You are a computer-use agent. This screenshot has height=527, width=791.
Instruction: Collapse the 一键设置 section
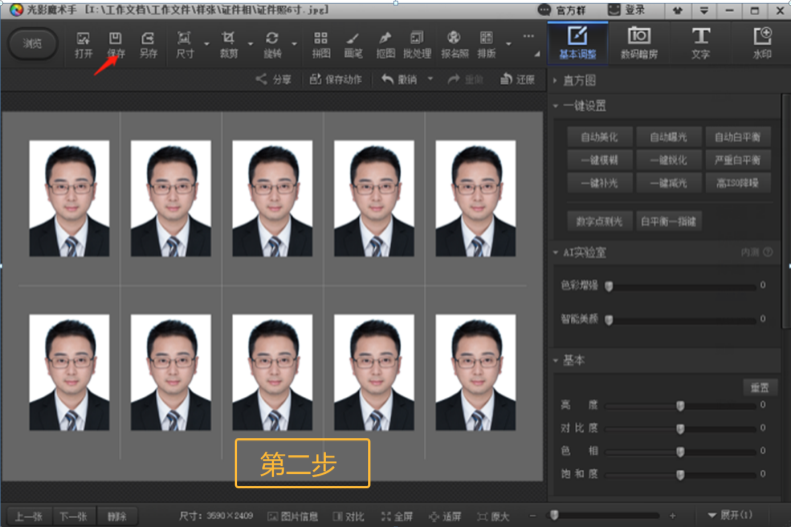585,106
